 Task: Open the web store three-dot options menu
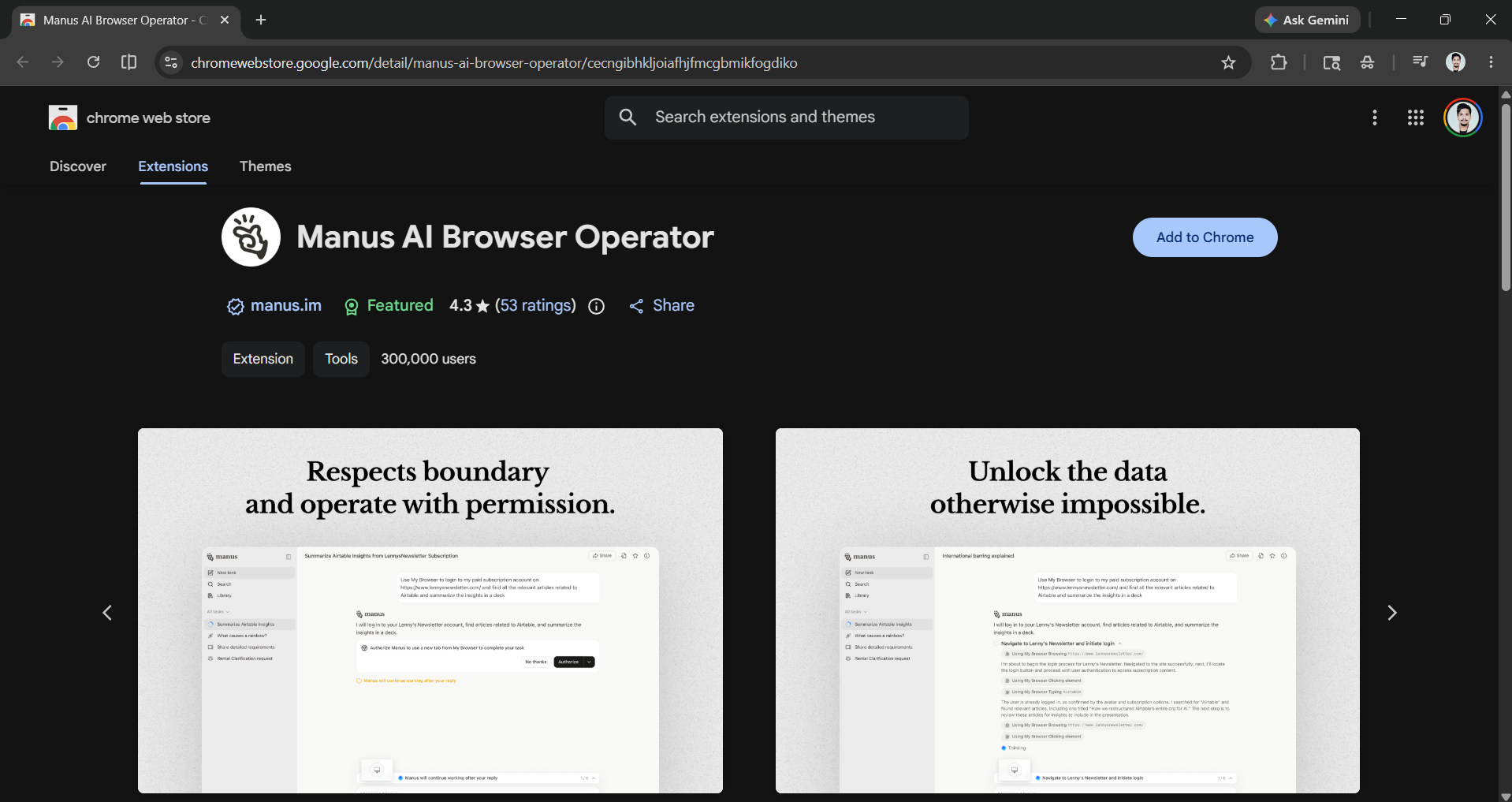1374,118
